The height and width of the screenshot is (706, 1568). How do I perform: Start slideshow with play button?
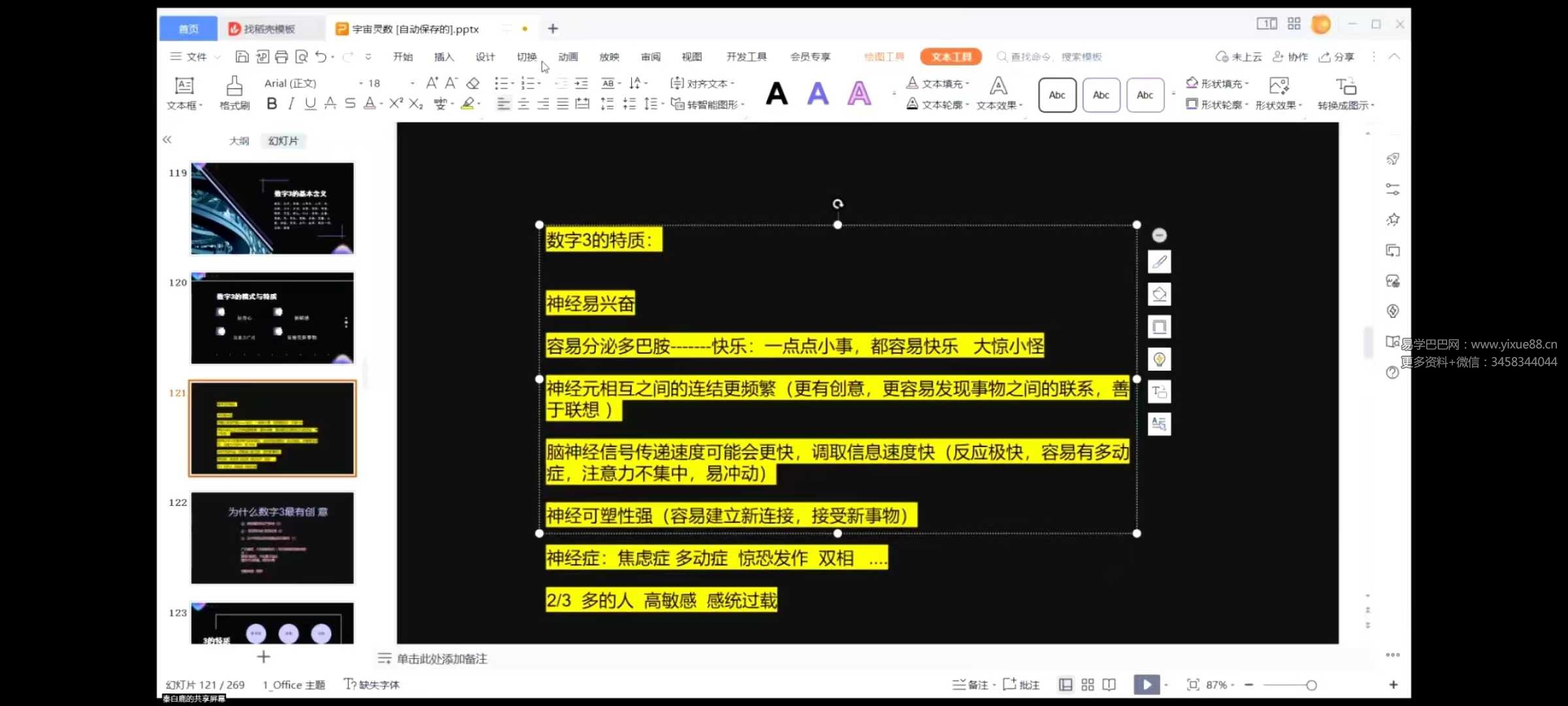(1147, 684)
